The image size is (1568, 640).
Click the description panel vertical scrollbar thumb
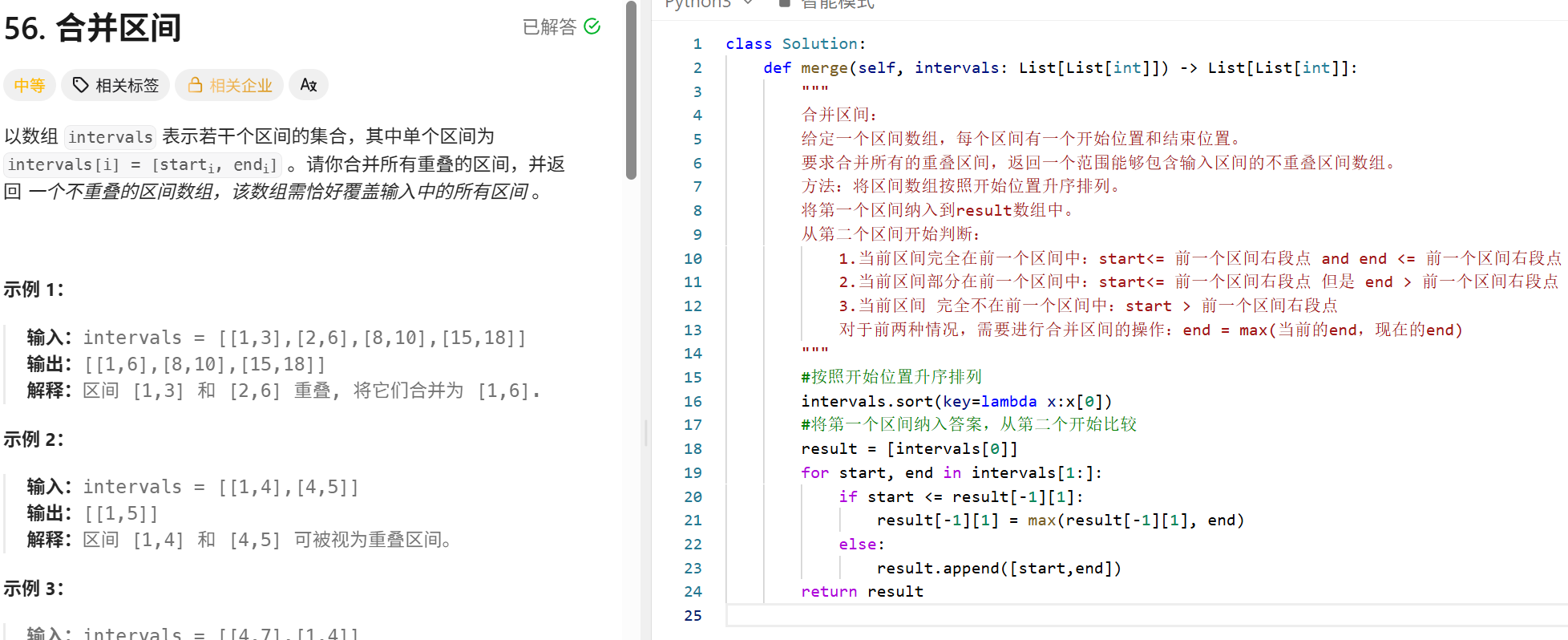[631, 90]
